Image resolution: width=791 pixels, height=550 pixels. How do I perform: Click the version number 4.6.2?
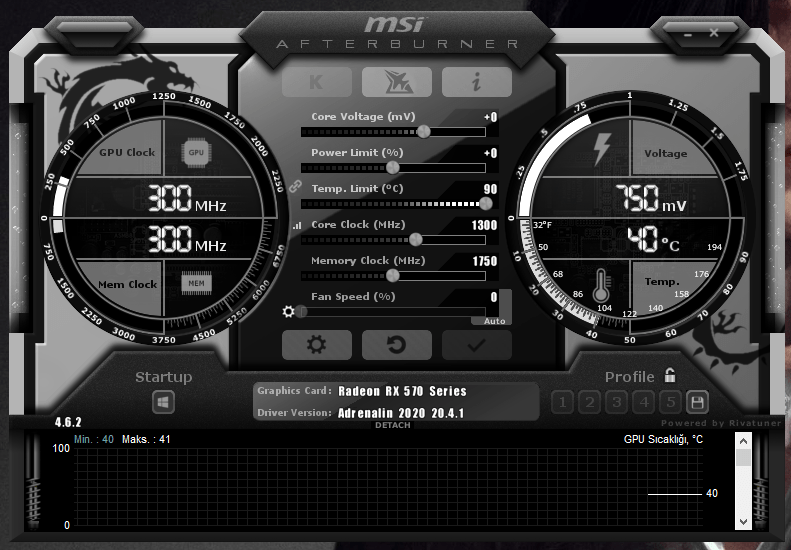pyautogui.click(x=68, y=422)
